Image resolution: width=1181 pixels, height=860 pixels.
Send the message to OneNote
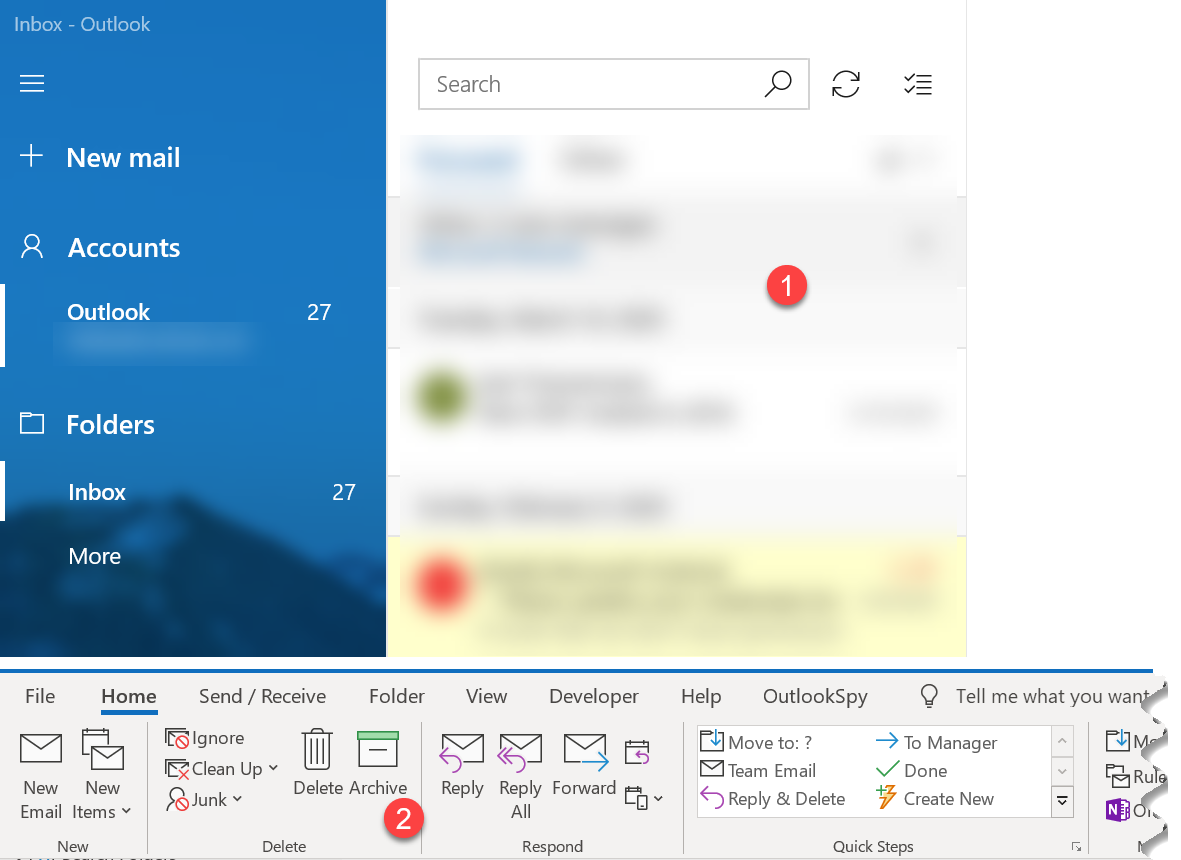[x=1118, y=810]
